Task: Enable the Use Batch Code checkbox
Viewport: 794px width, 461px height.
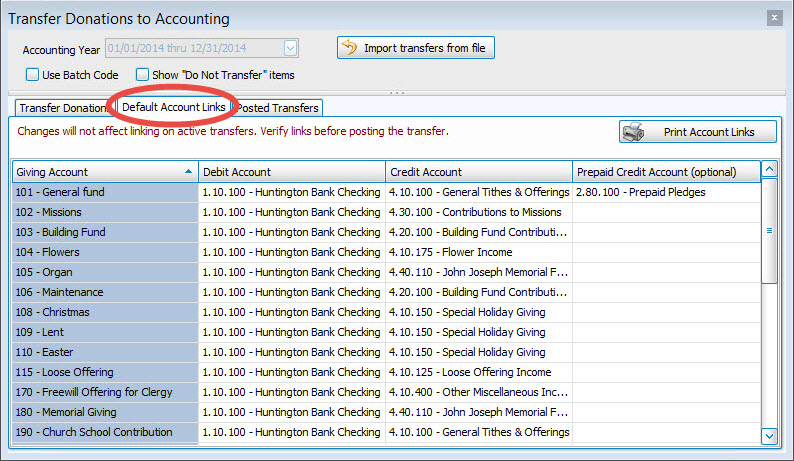Action: pos(32,74)
